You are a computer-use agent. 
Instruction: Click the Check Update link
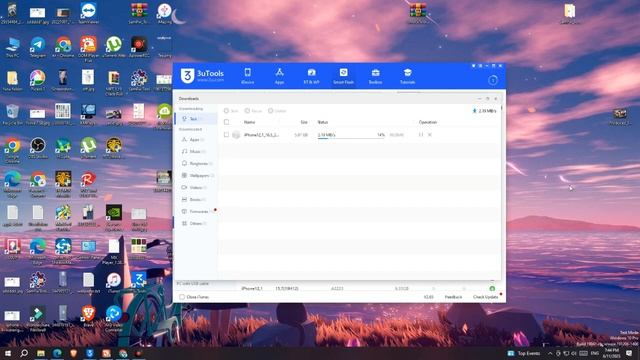(485, 297)
